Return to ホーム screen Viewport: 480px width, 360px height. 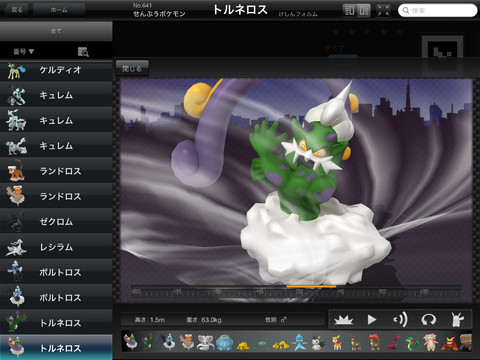[x=59, y=10]
